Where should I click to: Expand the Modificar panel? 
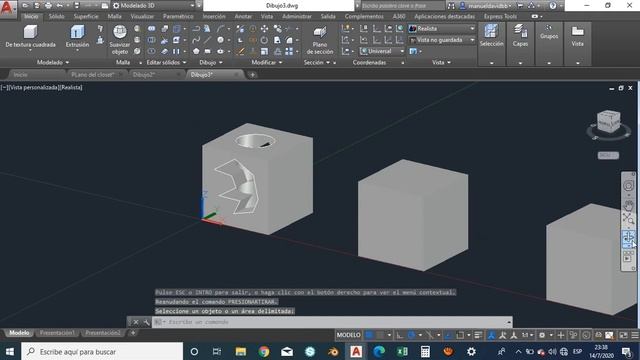point(267,62)
